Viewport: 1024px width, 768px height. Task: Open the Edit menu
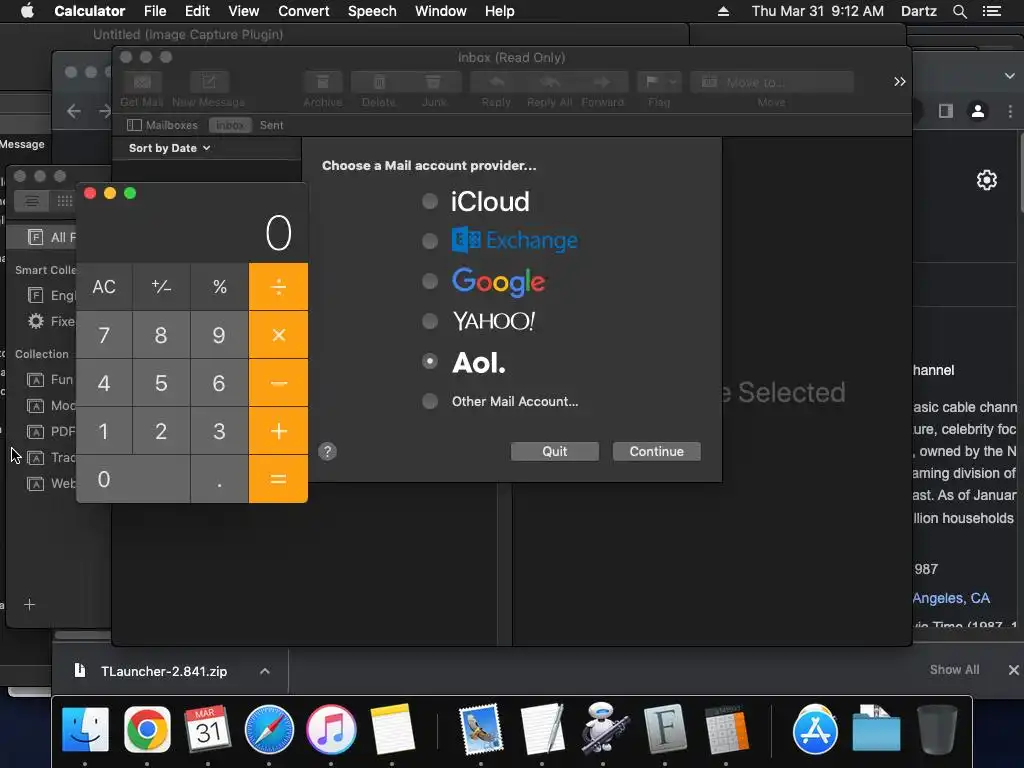click(197, 11)
